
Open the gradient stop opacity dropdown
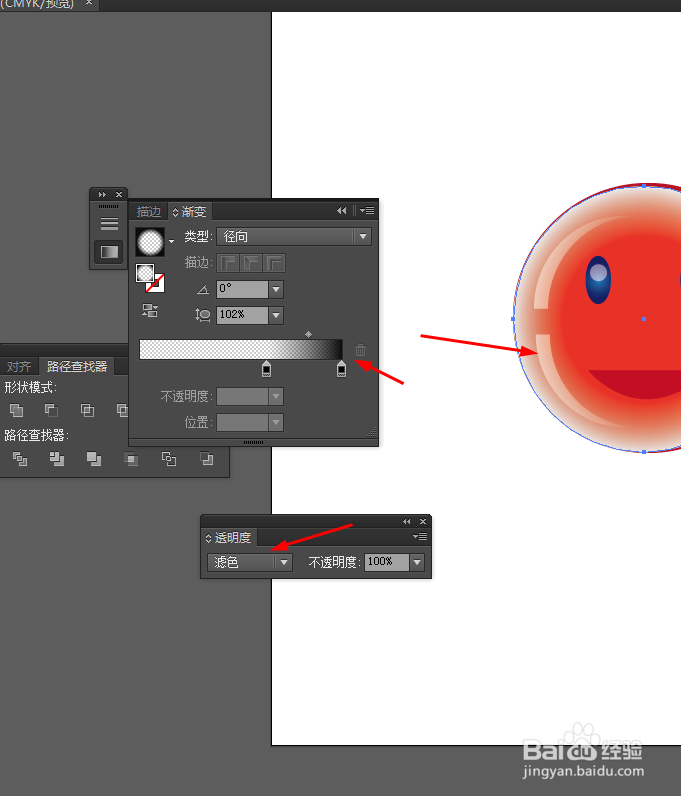pyautogui.click(x=276, y=396)
